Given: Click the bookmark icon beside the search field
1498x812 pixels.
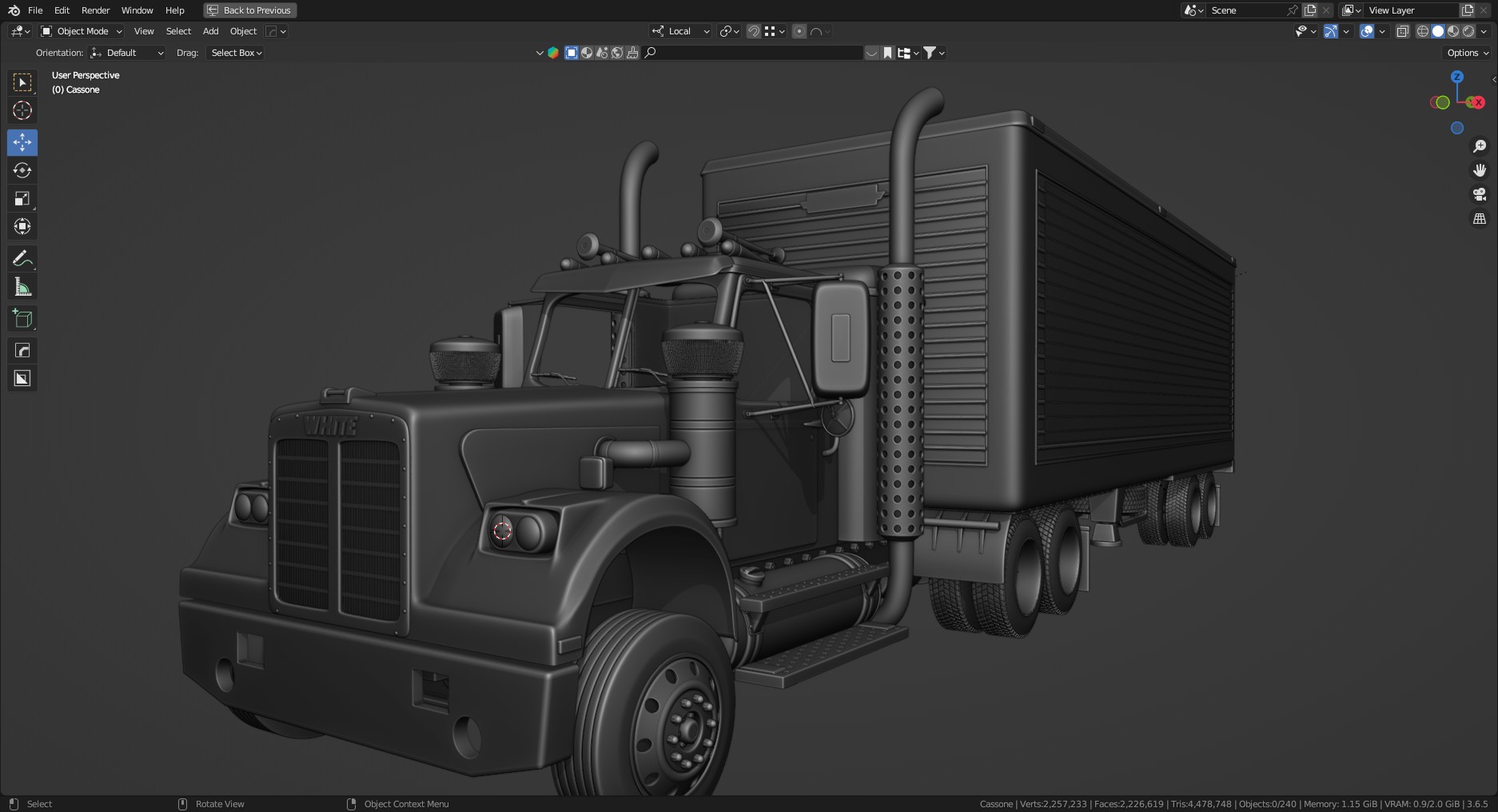Looking at the screenshot, I should (887, 53).
